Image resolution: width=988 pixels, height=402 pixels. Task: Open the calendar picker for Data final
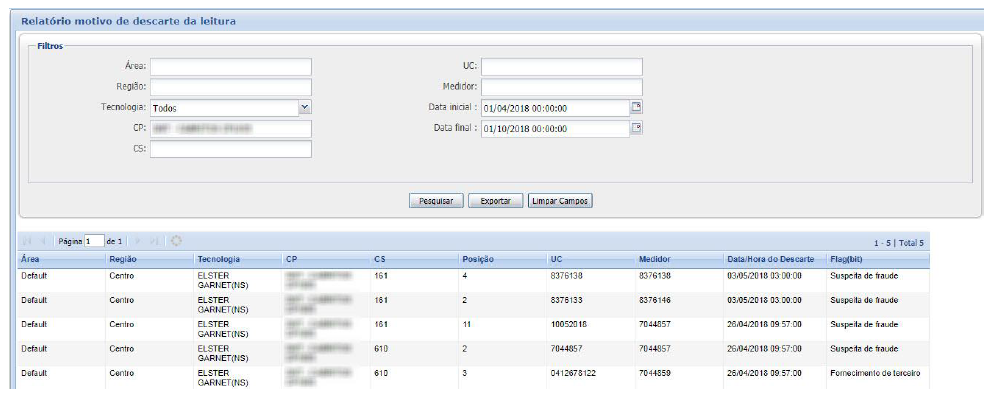point(636,128)
